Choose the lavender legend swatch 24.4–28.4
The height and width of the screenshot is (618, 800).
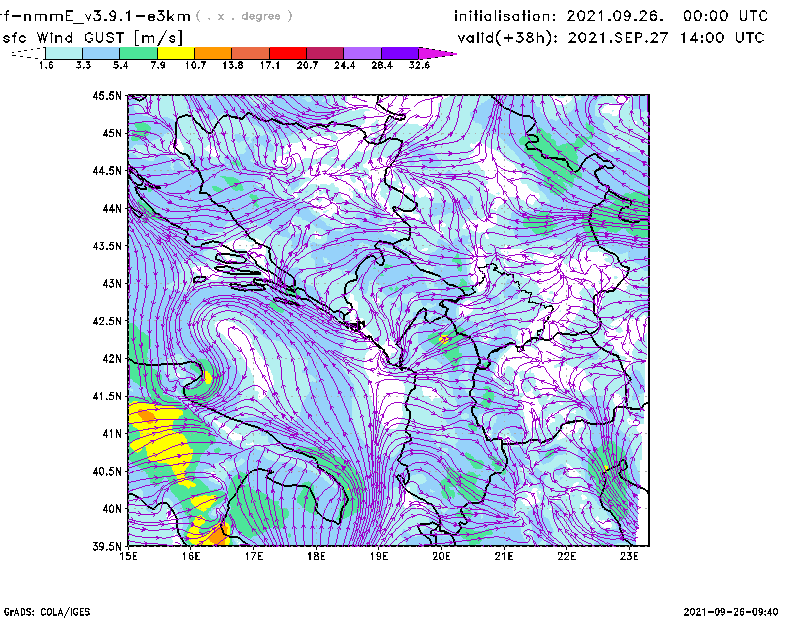pos(362,53)
